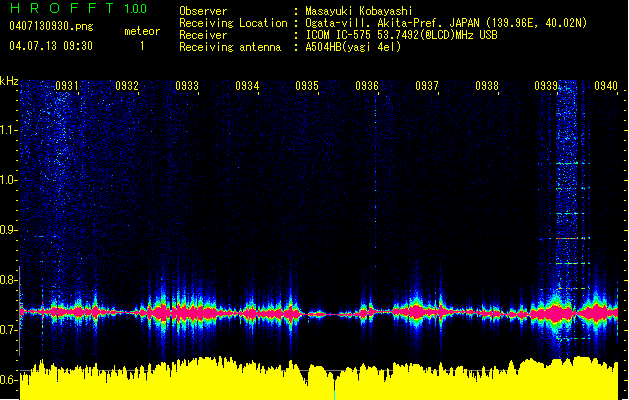
Task: Click the name Masayuki Kobayashi
Action: [x=359, y=11]
